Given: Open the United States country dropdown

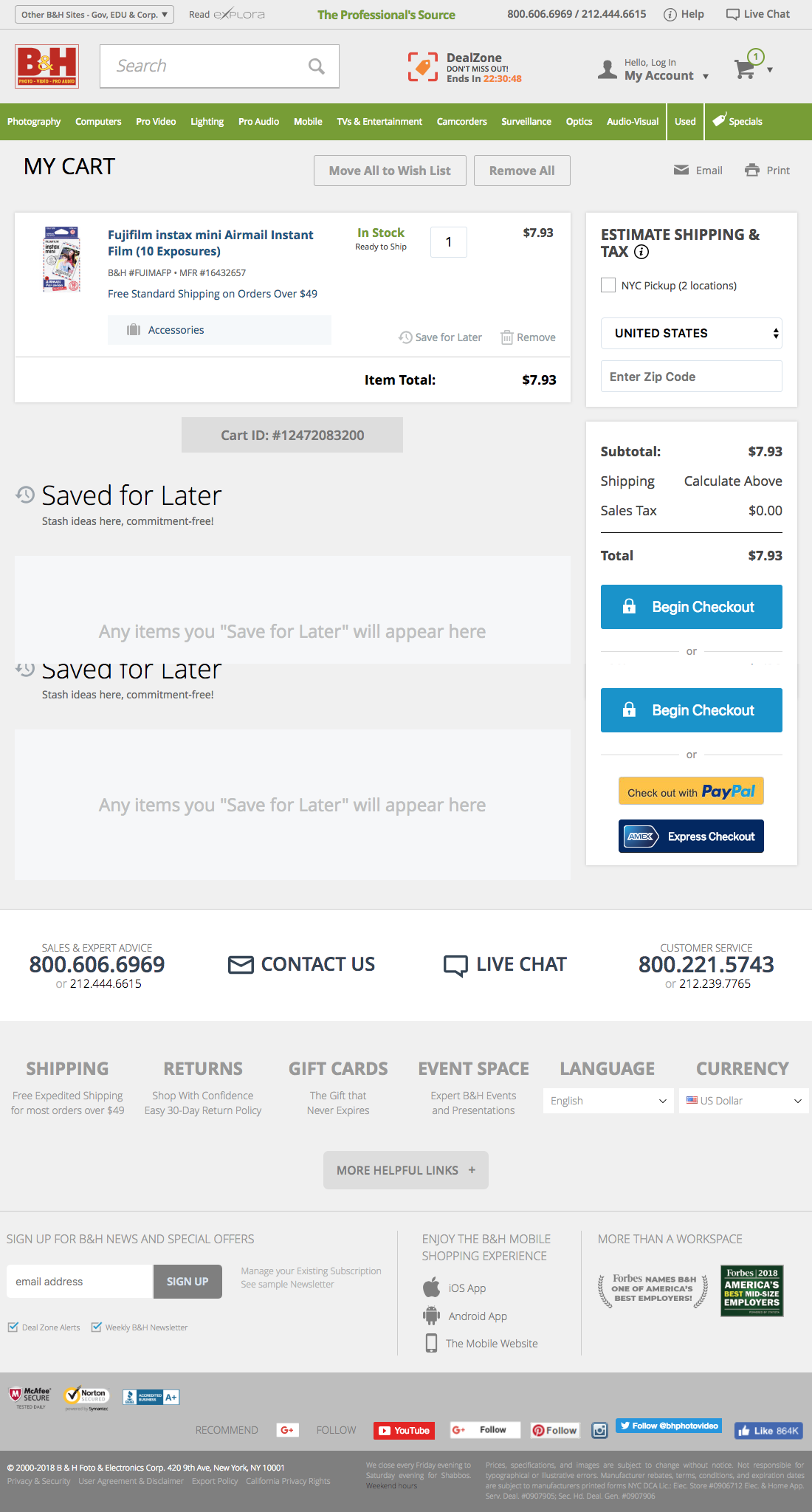Looking at the screenshot, I should pyautogui.click(x=691, y=334).
